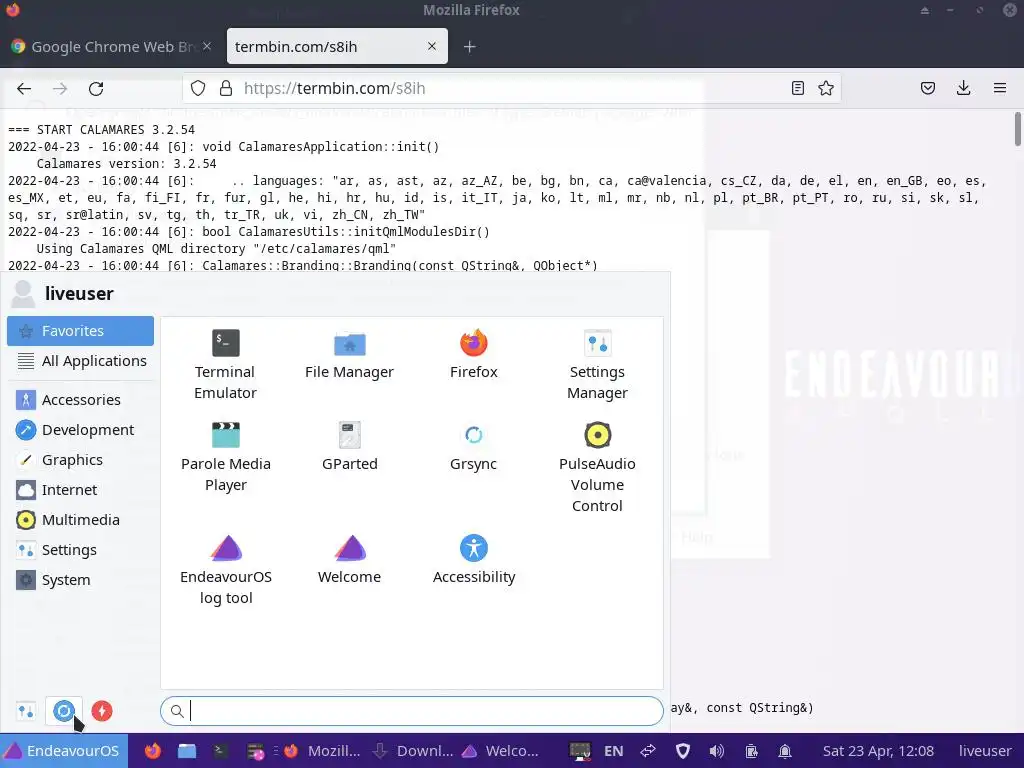The height and width of the screenshot is (768, 1024).
Task: Browse Multimedia category
Action: pyautogui.click(x=80, y=520)
